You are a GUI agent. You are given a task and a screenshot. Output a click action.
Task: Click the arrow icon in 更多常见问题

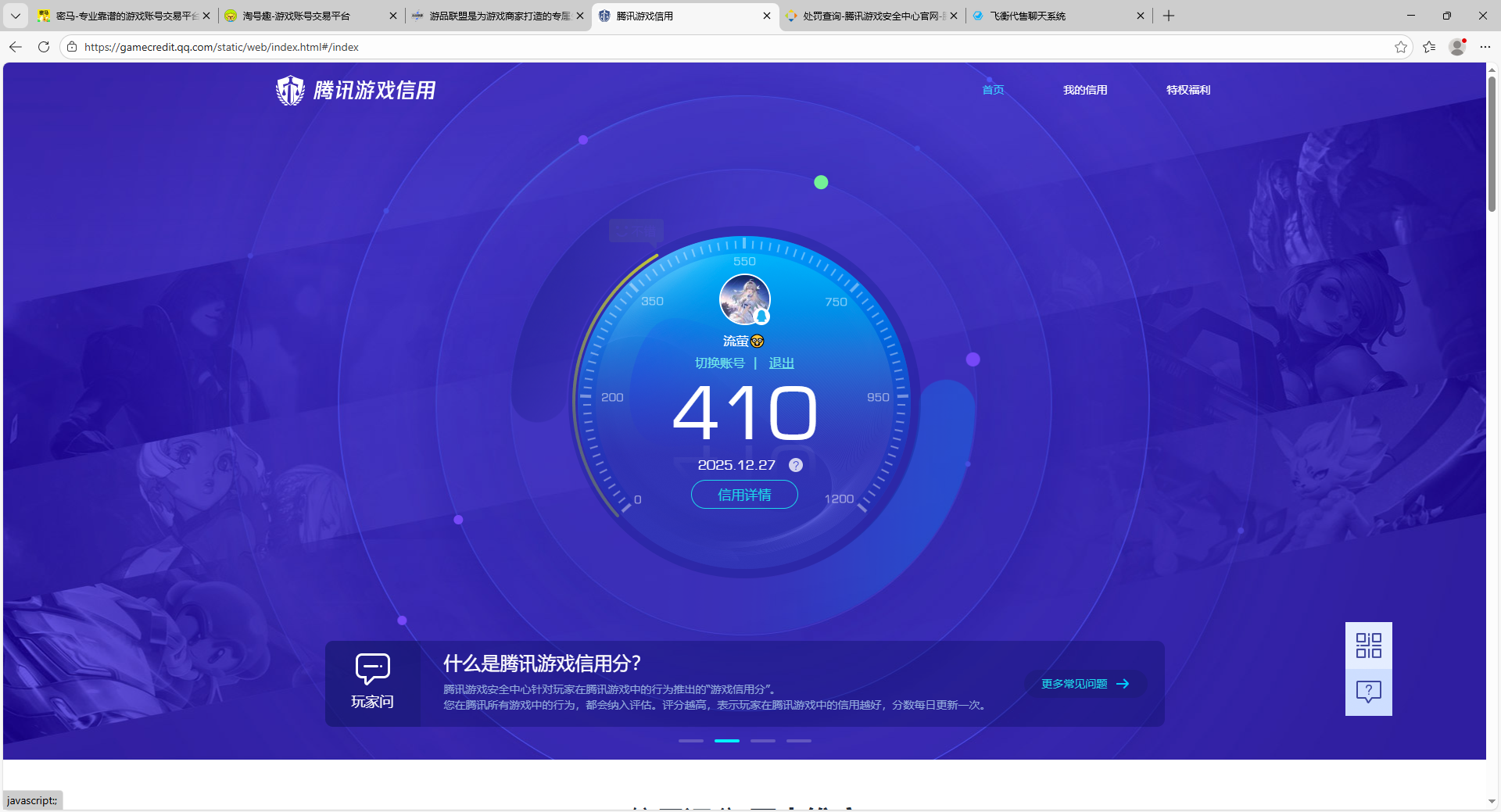[x=1124, y=684]
